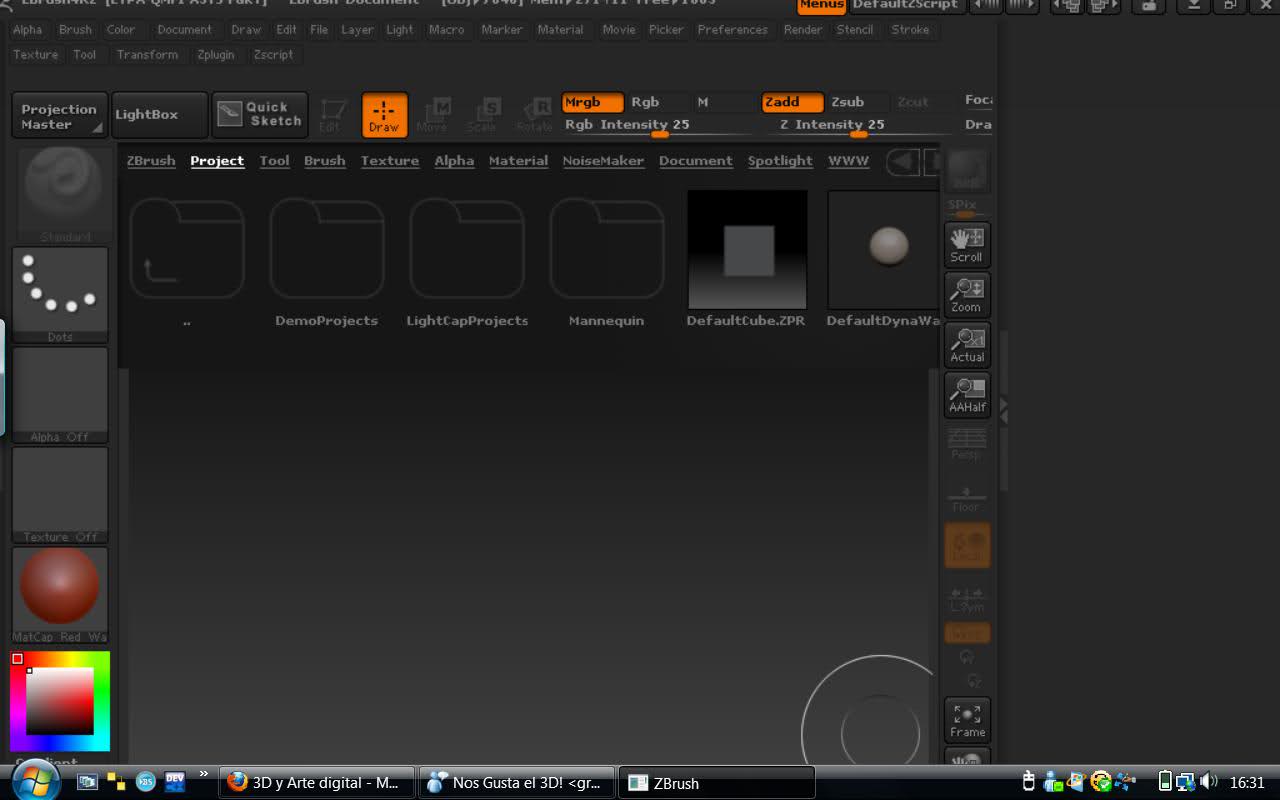Click the Projection Master button
This screenshot has width=1280, height=800.
[x=59, y=115]
